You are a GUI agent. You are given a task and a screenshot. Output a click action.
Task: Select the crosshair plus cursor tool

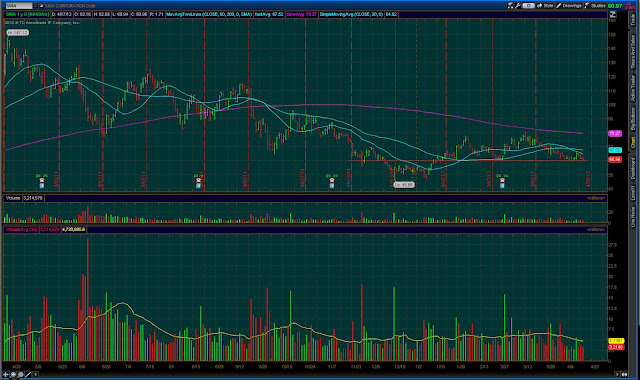coord(6,374)
